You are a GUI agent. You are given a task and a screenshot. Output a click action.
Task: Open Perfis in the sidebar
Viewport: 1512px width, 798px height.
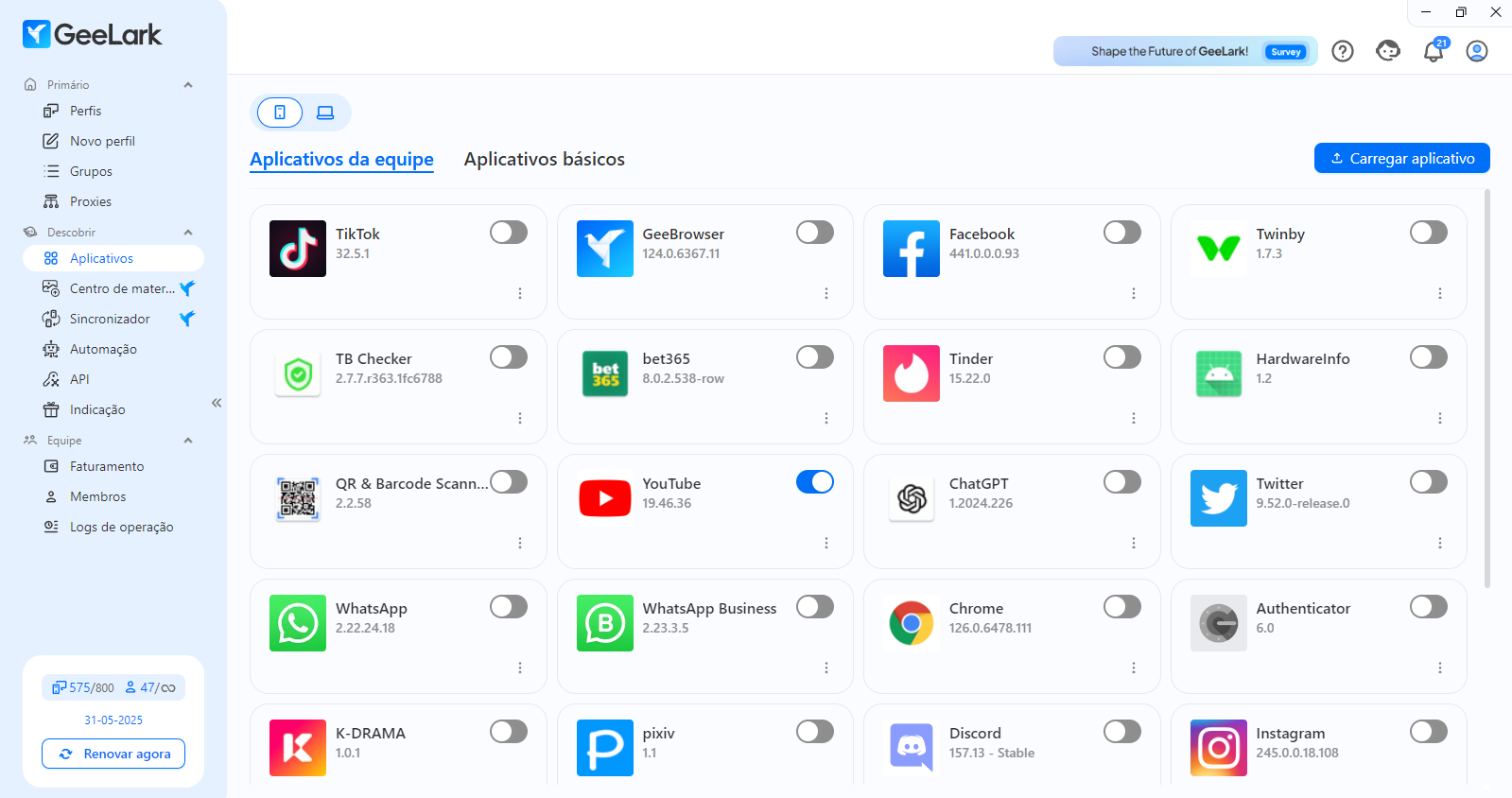(113, 111)
